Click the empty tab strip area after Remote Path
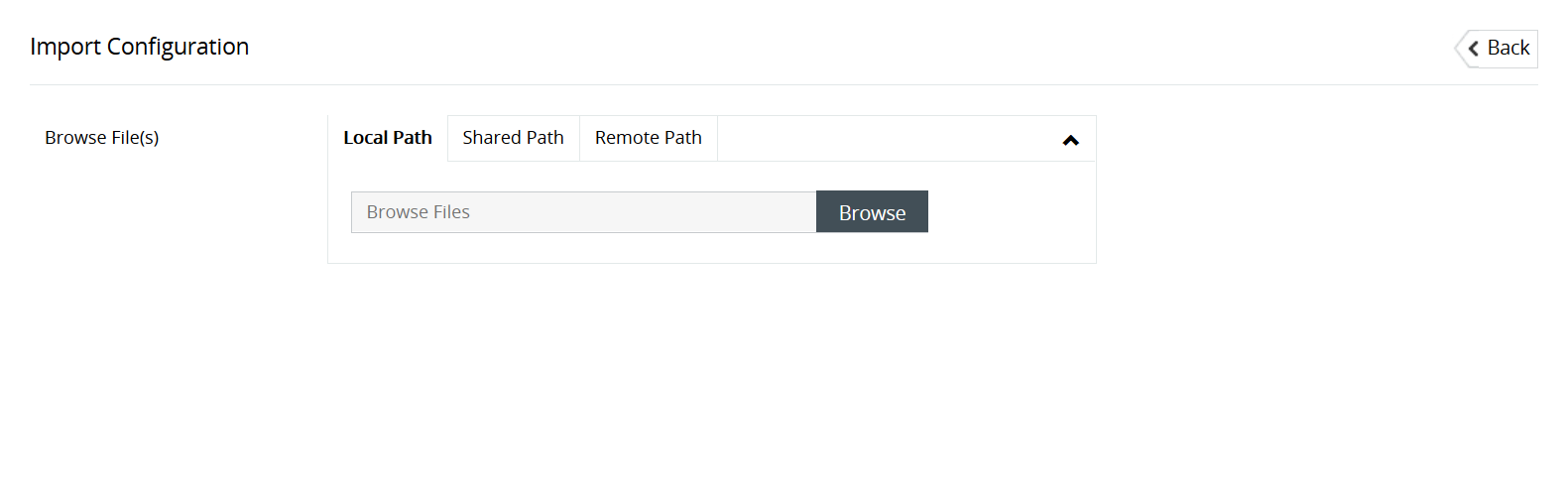The width and height of the screenshot is (1568, 497). point(883,138)
